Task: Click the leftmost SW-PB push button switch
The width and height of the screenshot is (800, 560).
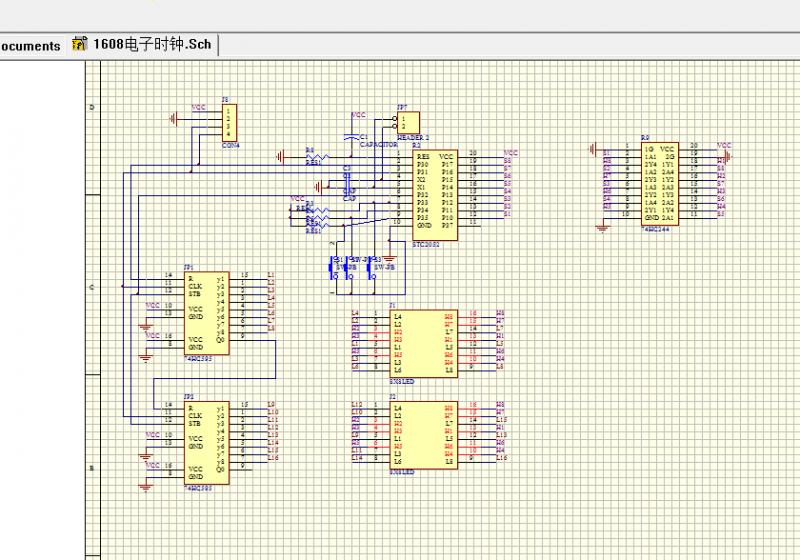Action: pos(335,267)
